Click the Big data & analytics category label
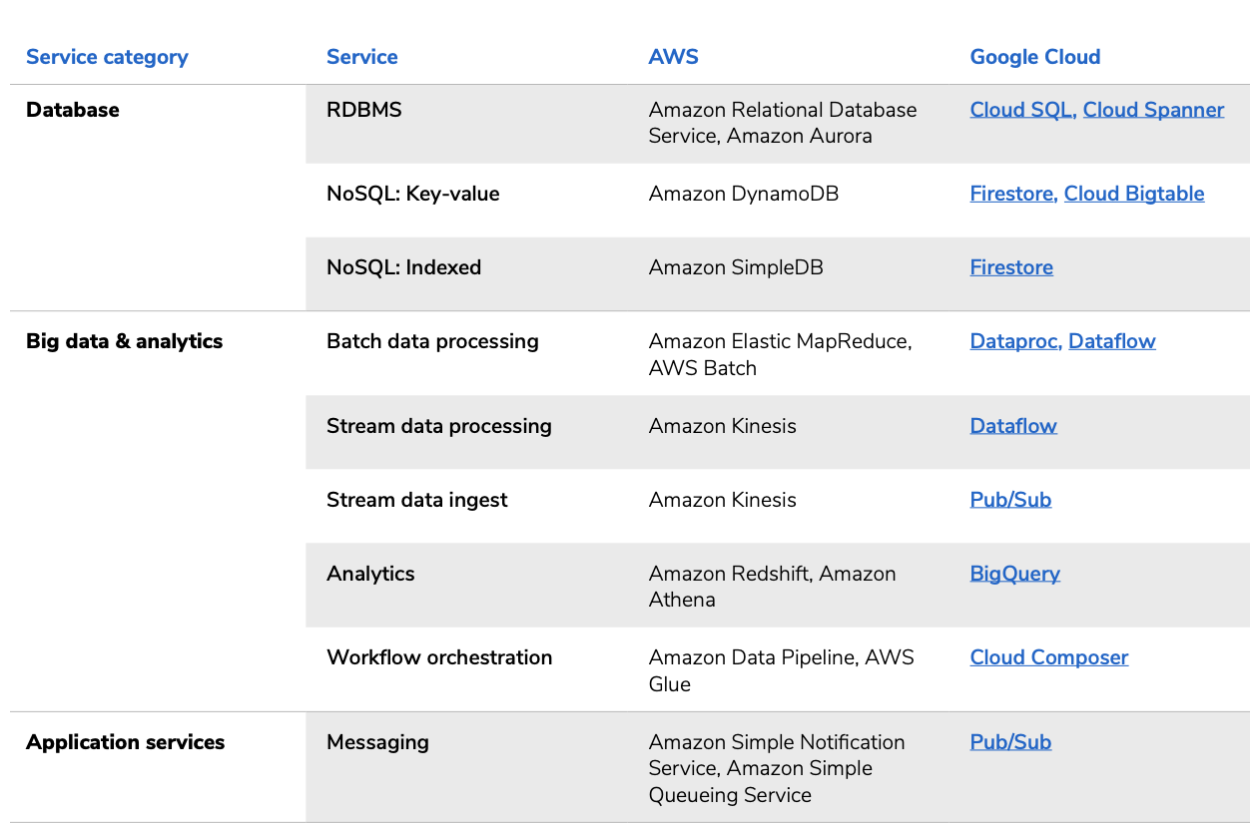This screenshot has width=1250, height=824. click(124, 341)
